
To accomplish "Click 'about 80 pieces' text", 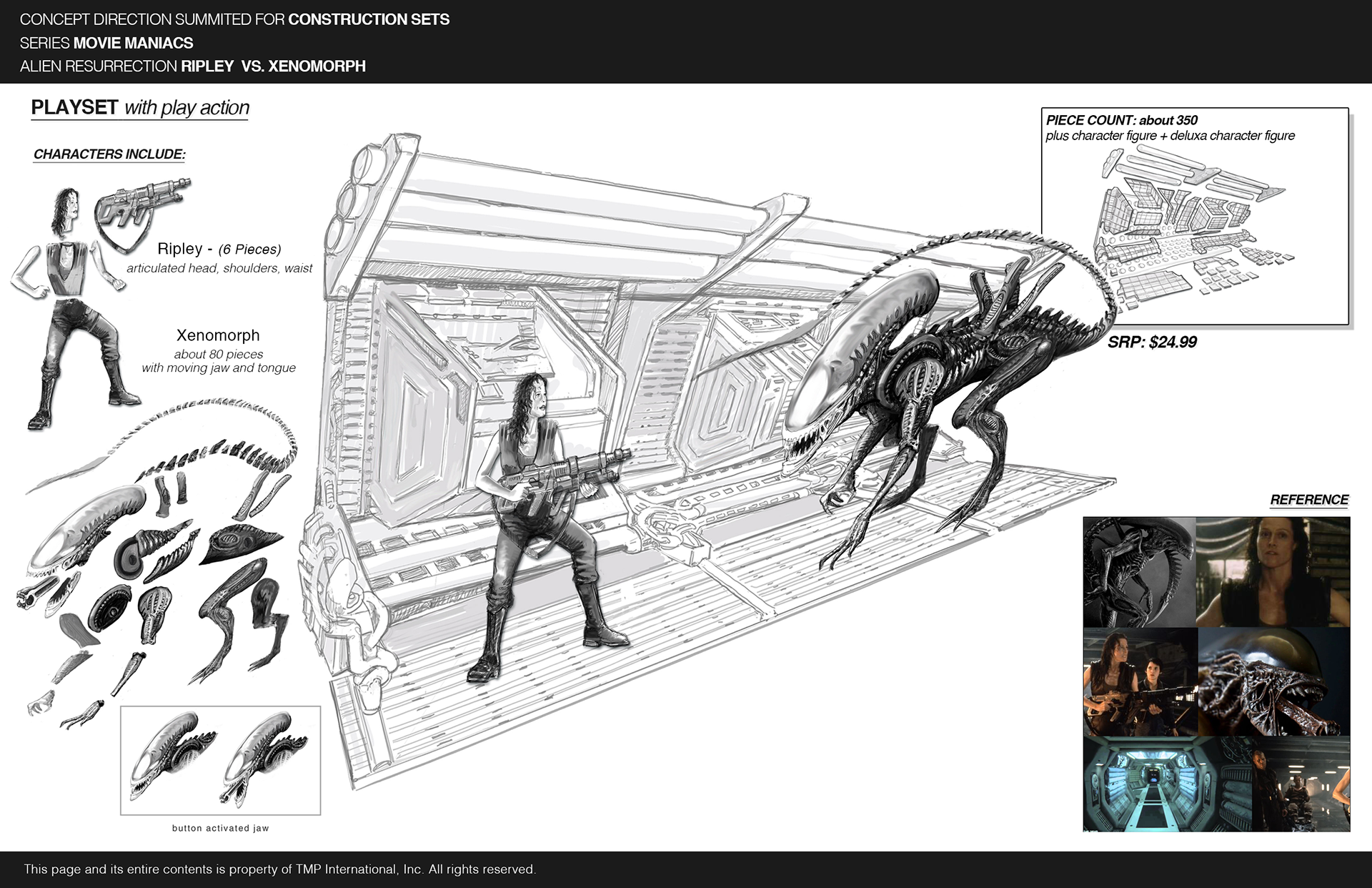I will 219,354.
